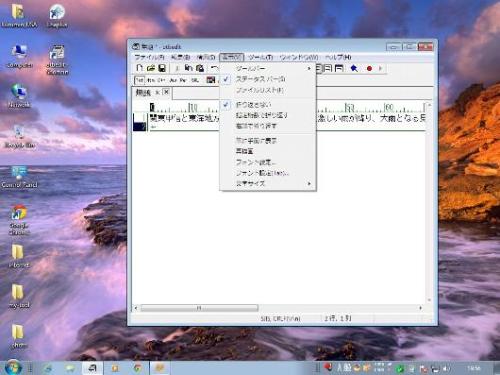The image size is (500, 375).
Task: Open the print フォント設定 entry
Action: 268,173
